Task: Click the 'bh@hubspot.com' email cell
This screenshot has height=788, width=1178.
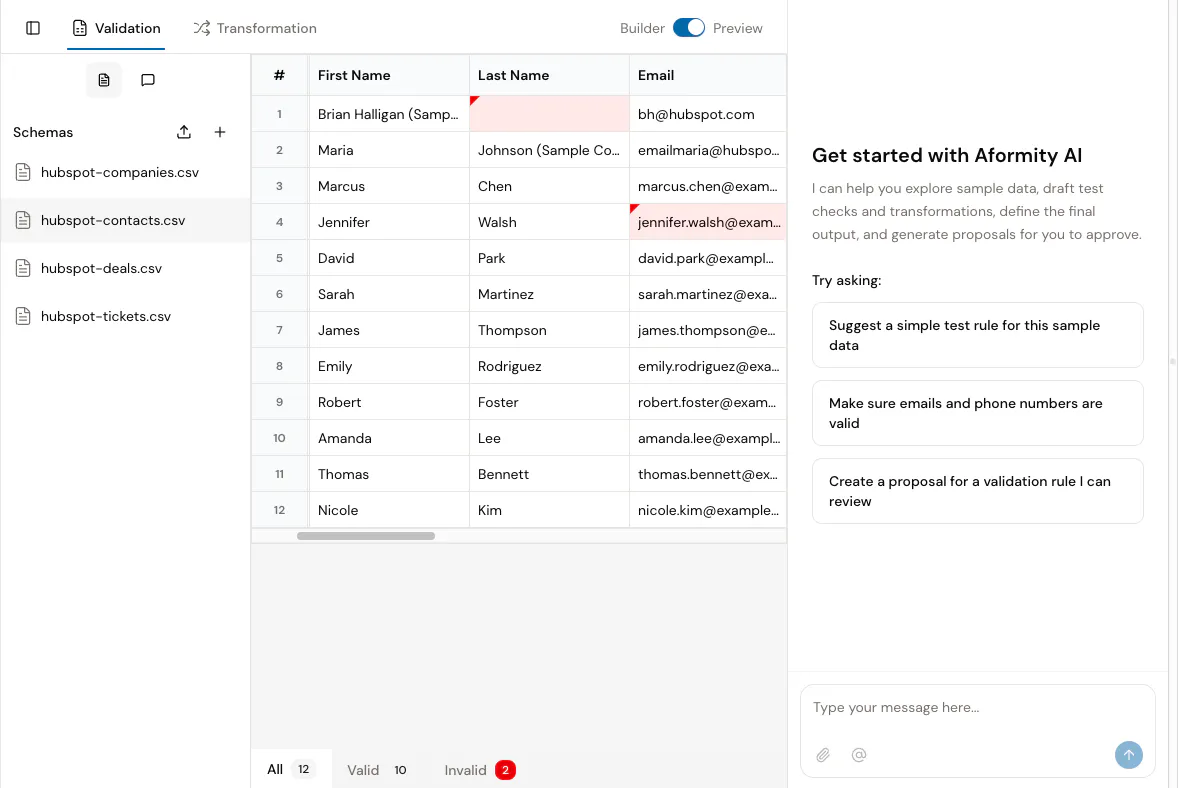Action: 708,114
